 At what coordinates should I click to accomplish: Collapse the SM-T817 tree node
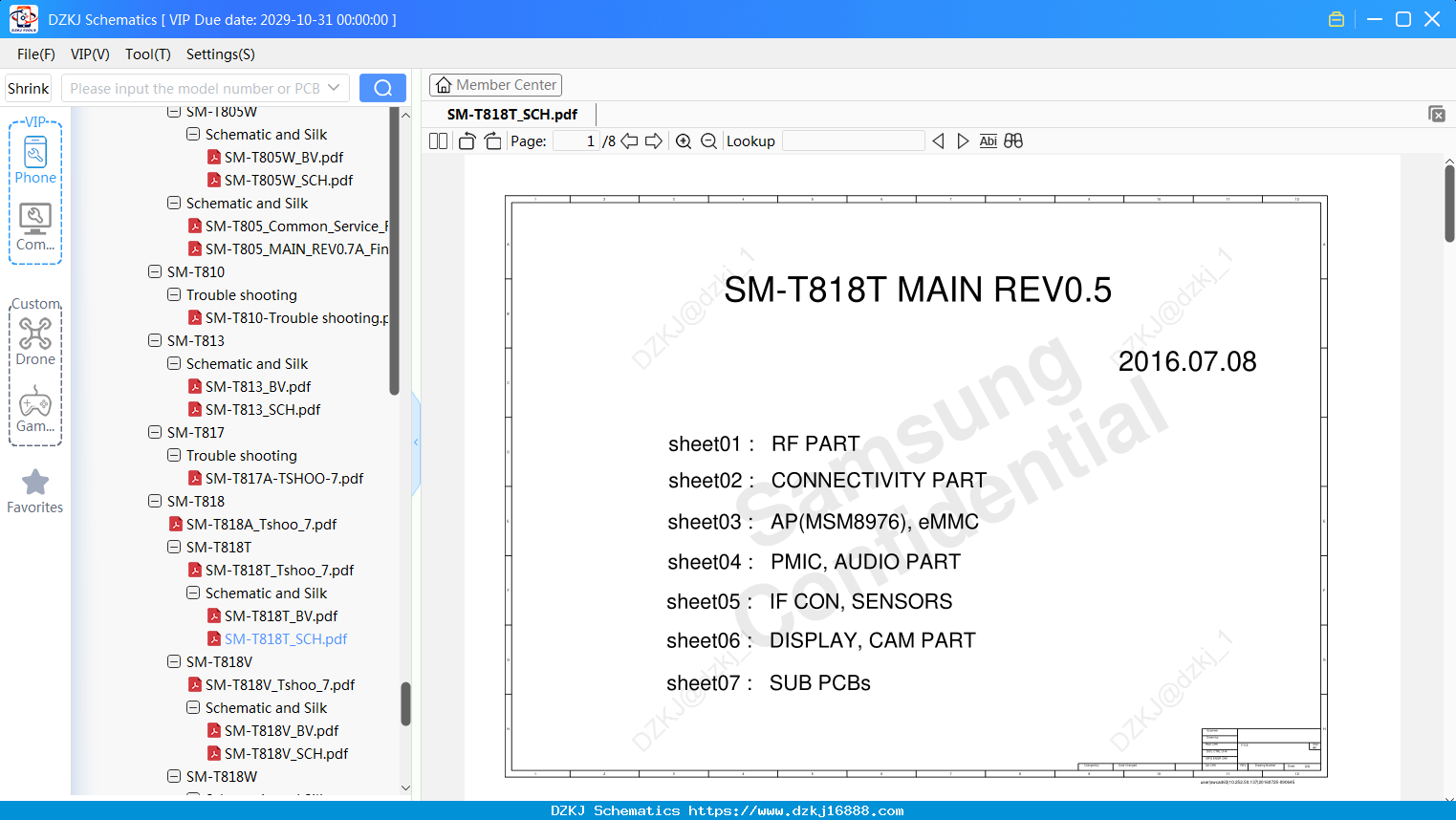(x=155, y=432)
